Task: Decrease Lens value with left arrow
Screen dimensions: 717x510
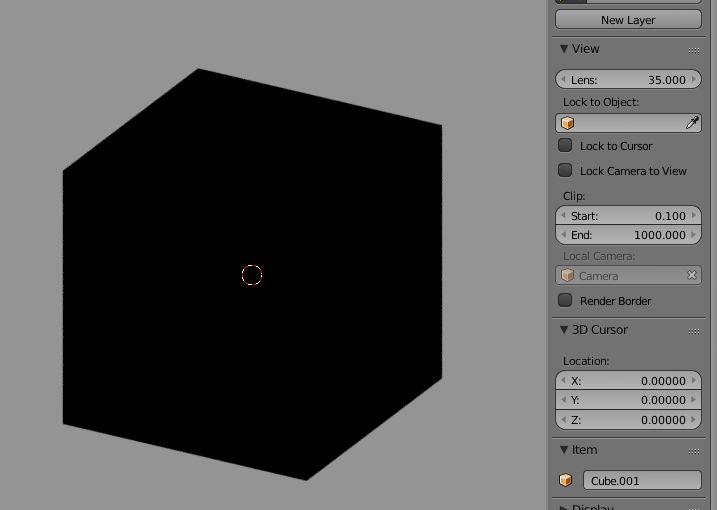Action: point(563,80)
